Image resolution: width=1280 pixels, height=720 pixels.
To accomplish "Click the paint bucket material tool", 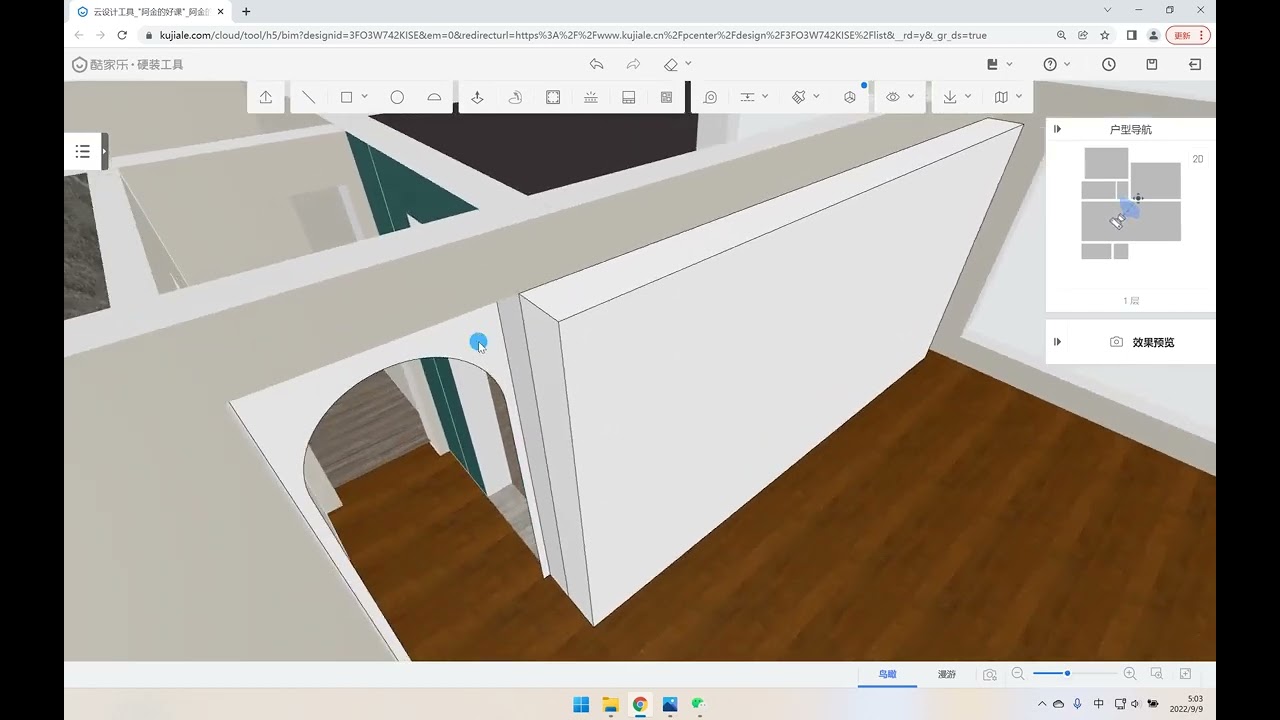I will (x=798, y=97).
